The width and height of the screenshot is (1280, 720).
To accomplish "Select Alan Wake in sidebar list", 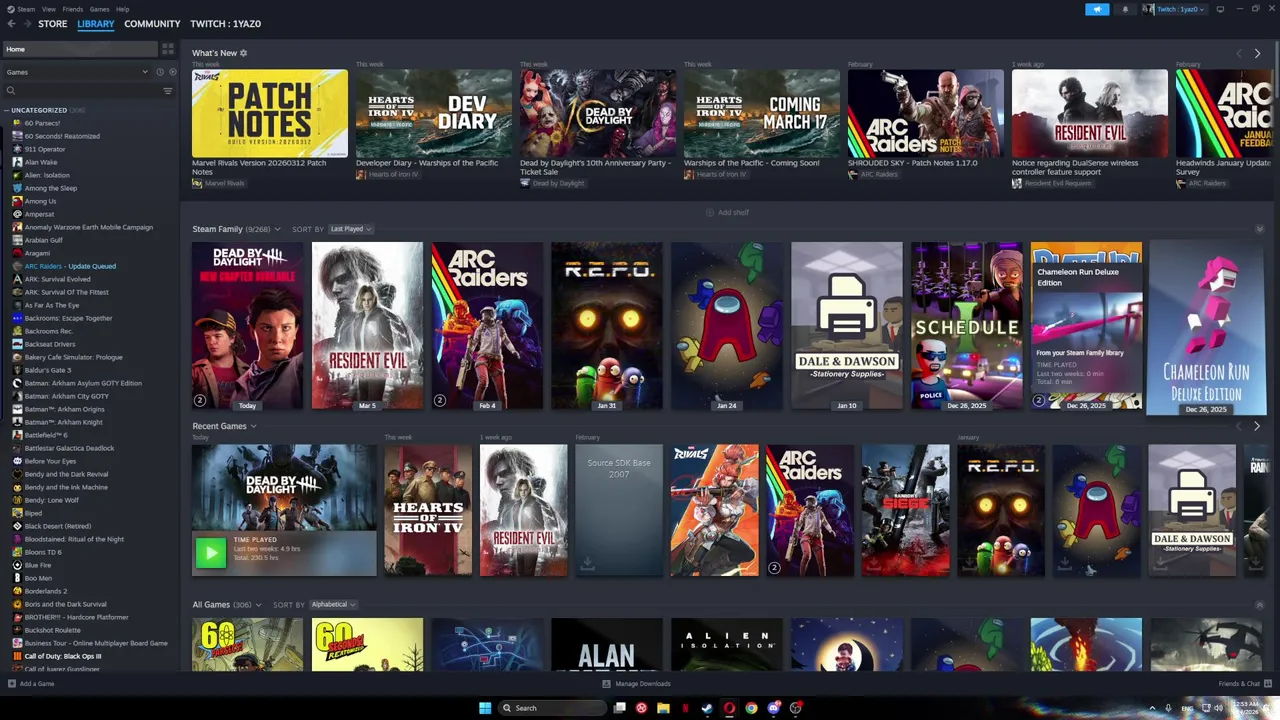I will pyautogui.click(x=41, y=162).
